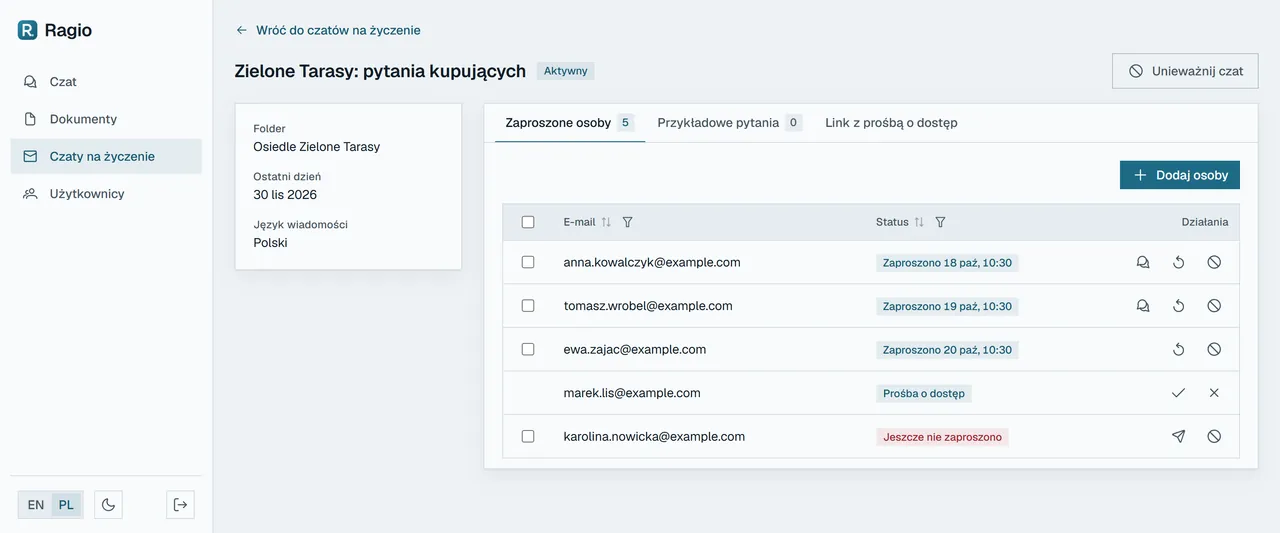1280x533 pixels.
Task: Sort the E-mail column
Action: click(606, 222)
